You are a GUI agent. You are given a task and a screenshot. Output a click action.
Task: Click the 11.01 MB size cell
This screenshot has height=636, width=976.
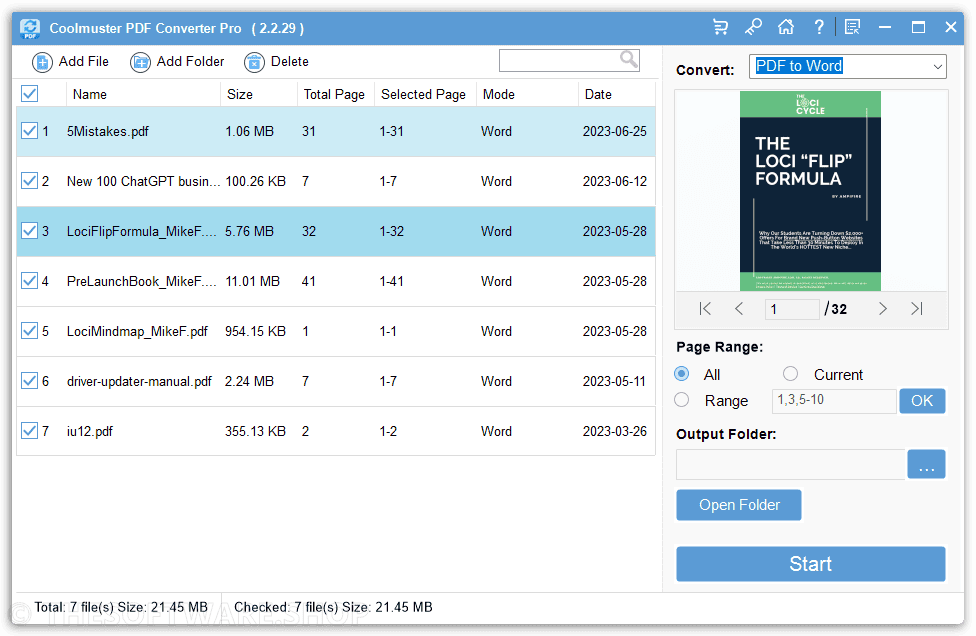[x=252, y=281]
